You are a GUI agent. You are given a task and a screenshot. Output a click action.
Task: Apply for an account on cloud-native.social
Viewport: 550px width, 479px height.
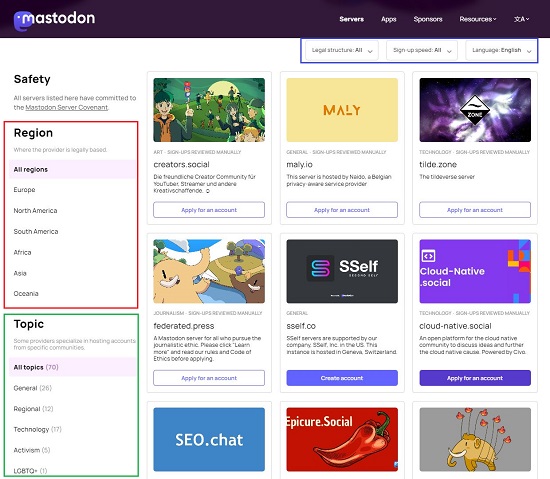(x=475, y=378)
